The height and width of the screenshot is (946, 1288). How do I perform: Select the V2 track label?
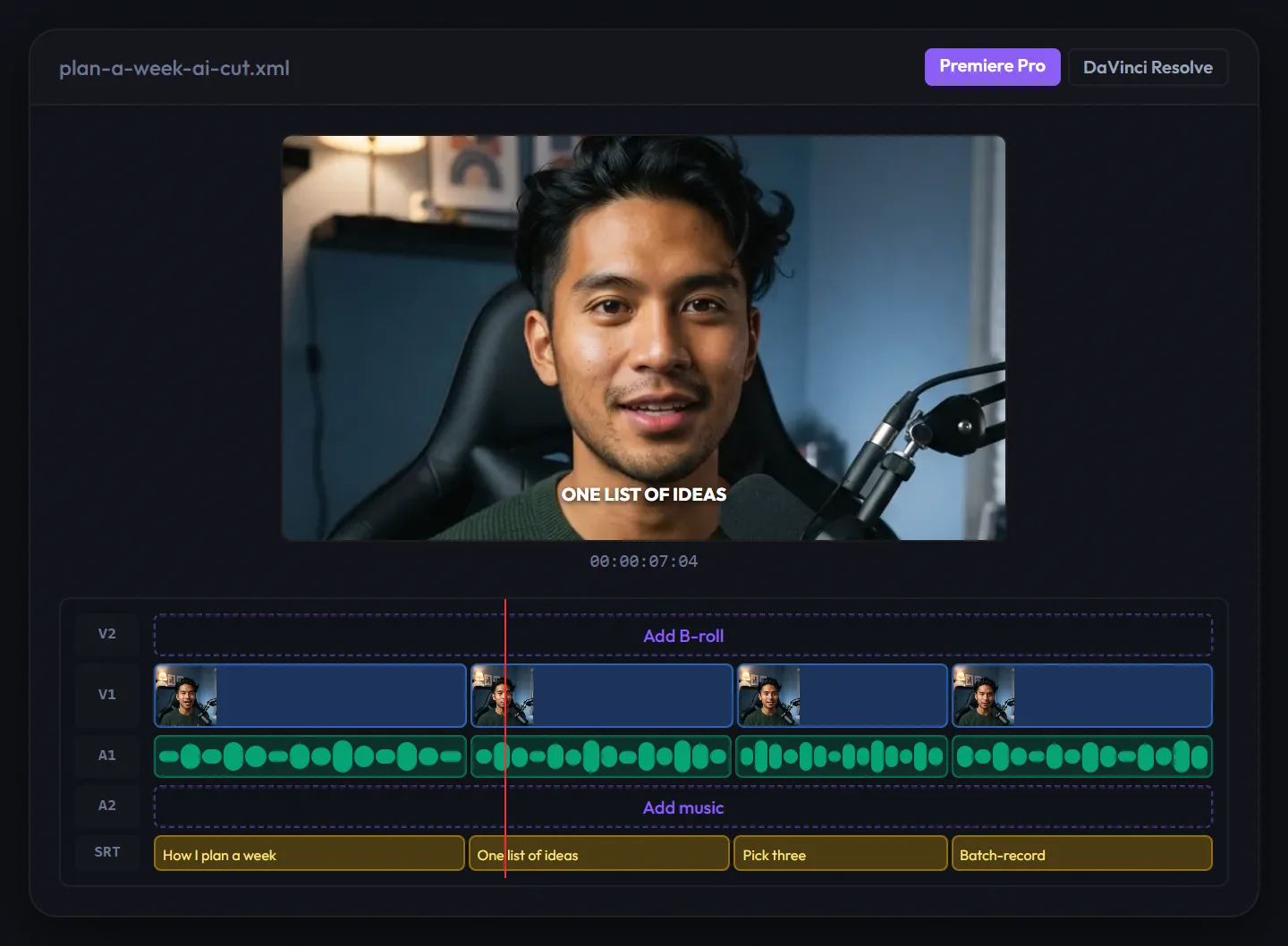click(107, 634)
